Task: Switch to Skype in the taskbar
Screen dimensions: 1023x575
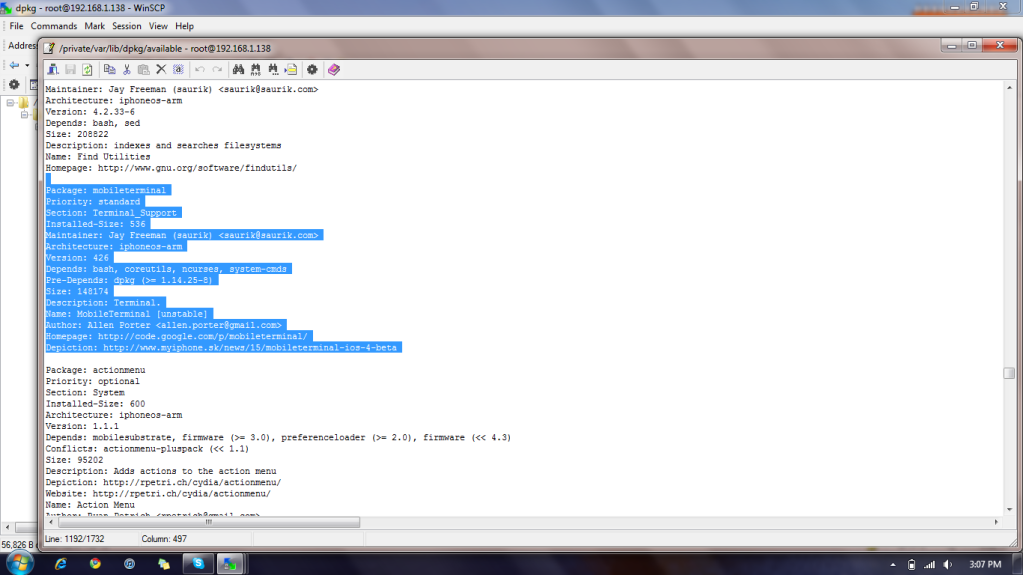Action: point(198,564)
